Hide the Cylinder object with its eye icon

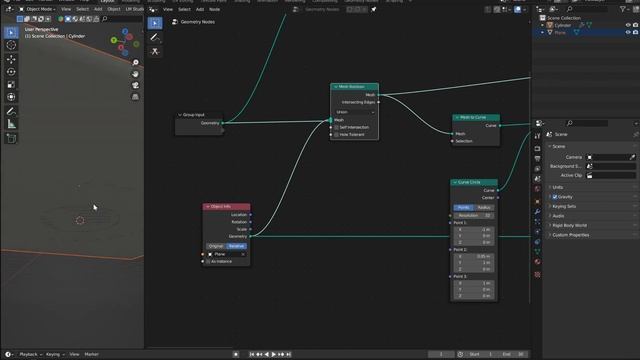(x=628, y=25)
